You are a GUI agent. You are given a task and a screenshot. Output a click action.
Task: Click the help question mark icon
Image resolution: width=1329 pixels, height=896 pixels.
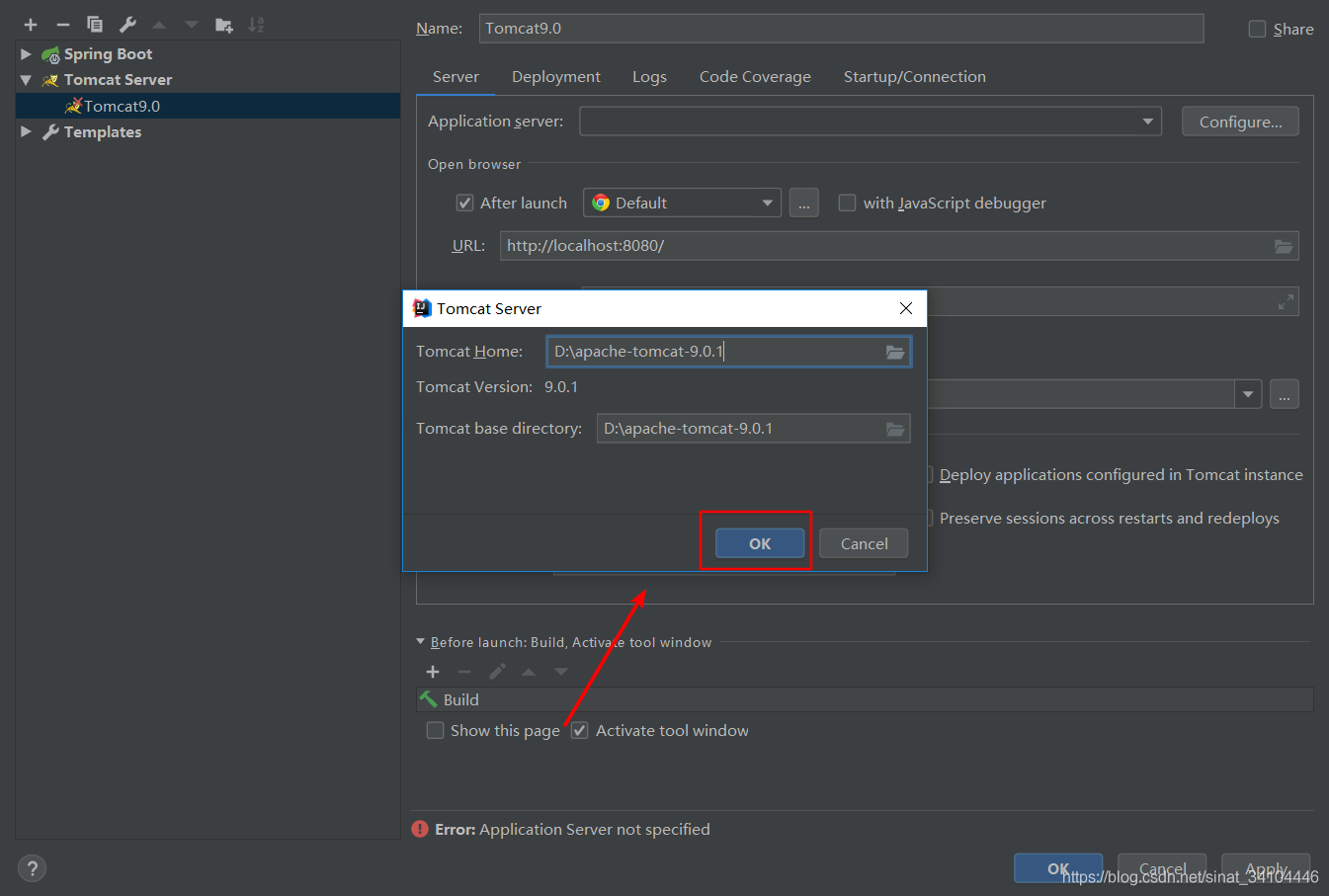[x=32, y=868]
